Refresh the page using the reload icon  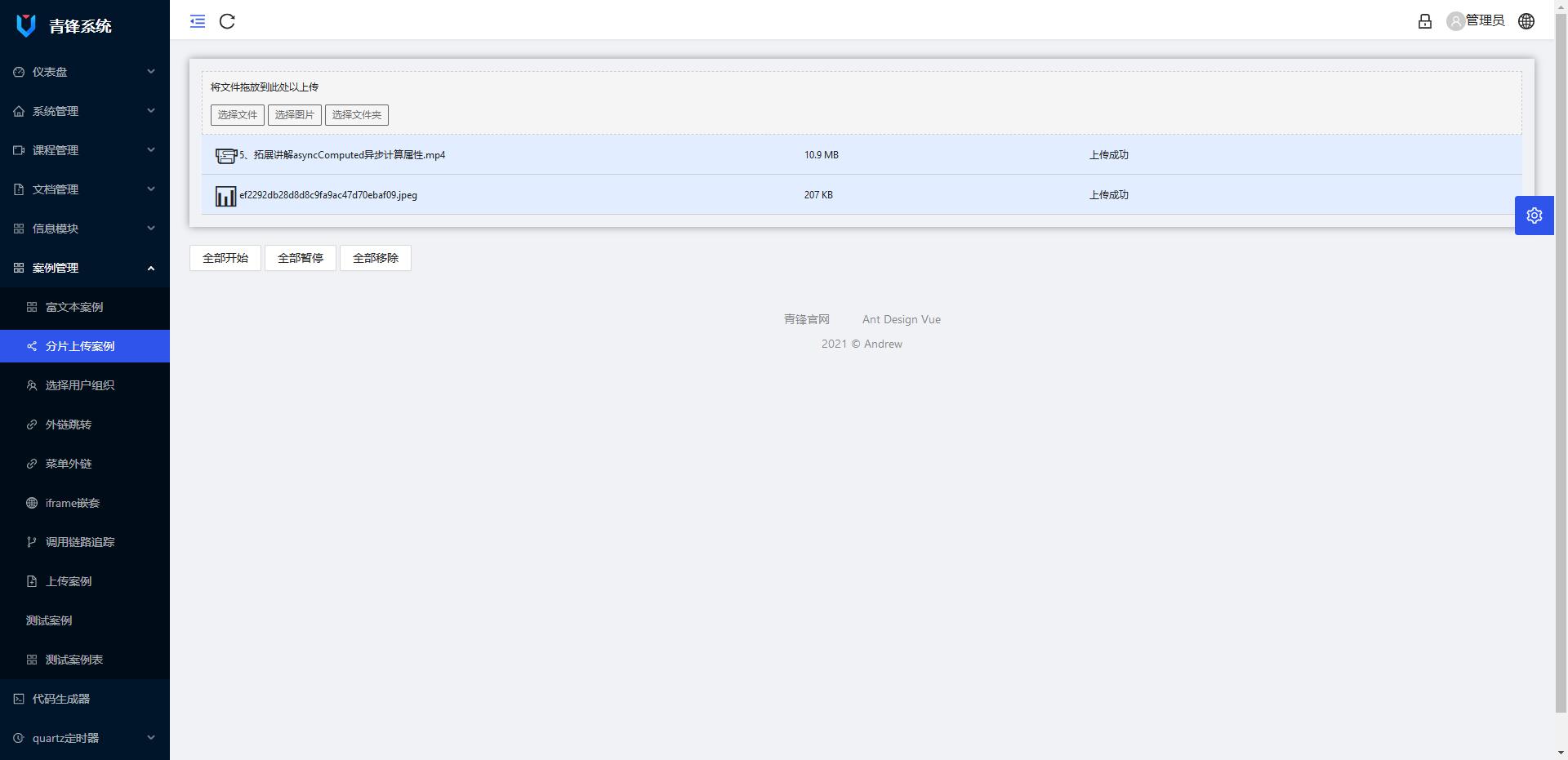[x=227, y=21]
